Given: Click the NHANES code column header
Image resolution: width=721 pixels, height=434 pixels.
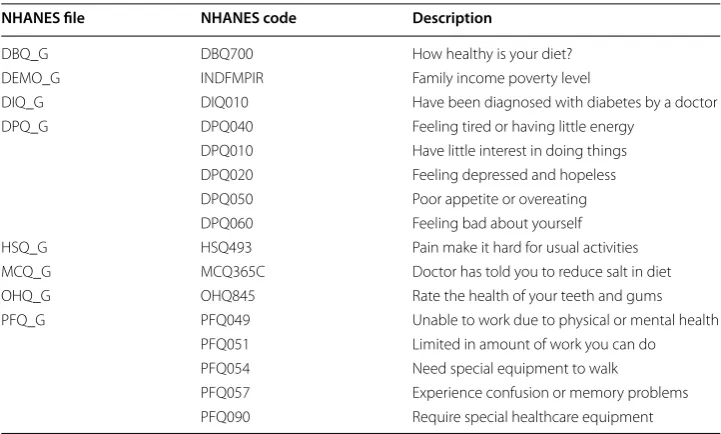Looking at the screenshot, I should pyautogui.click(x=248, y=18).
